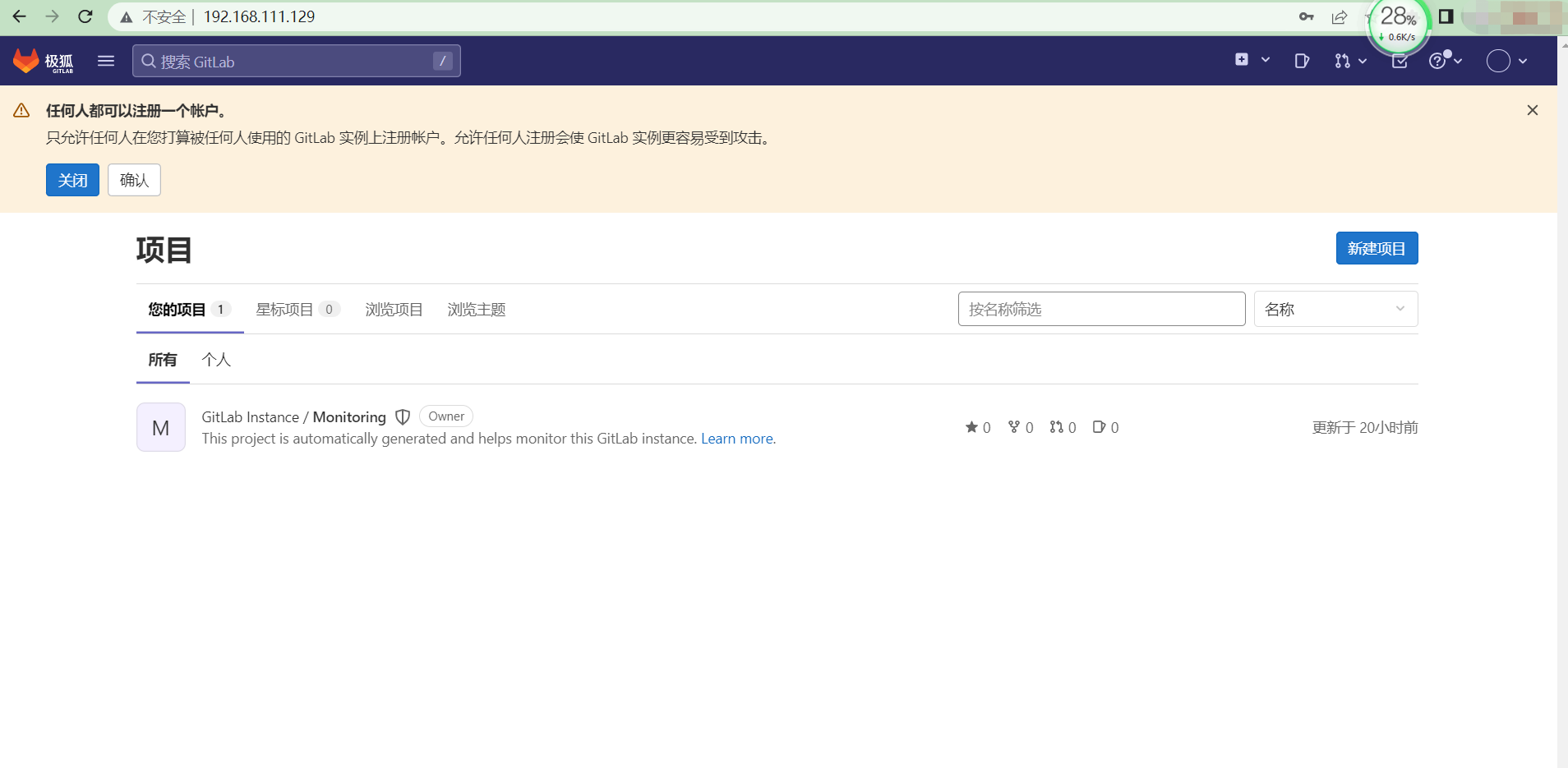
Task: Focus the 搜索 GitLab search box
Action: 297,61
